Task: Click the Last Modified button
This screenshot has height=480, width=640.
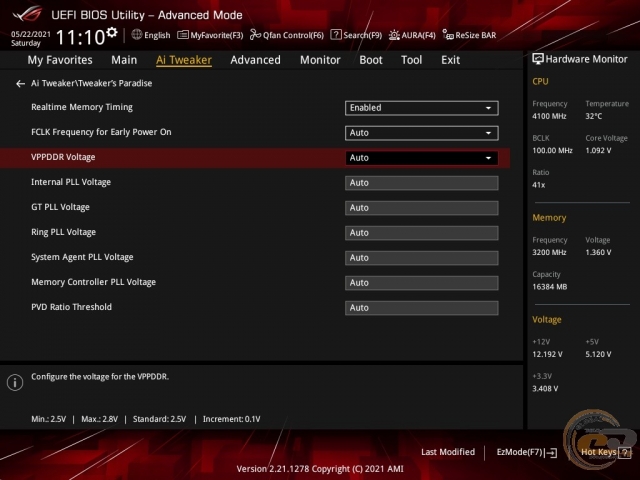Action: (x=448, y=452)
